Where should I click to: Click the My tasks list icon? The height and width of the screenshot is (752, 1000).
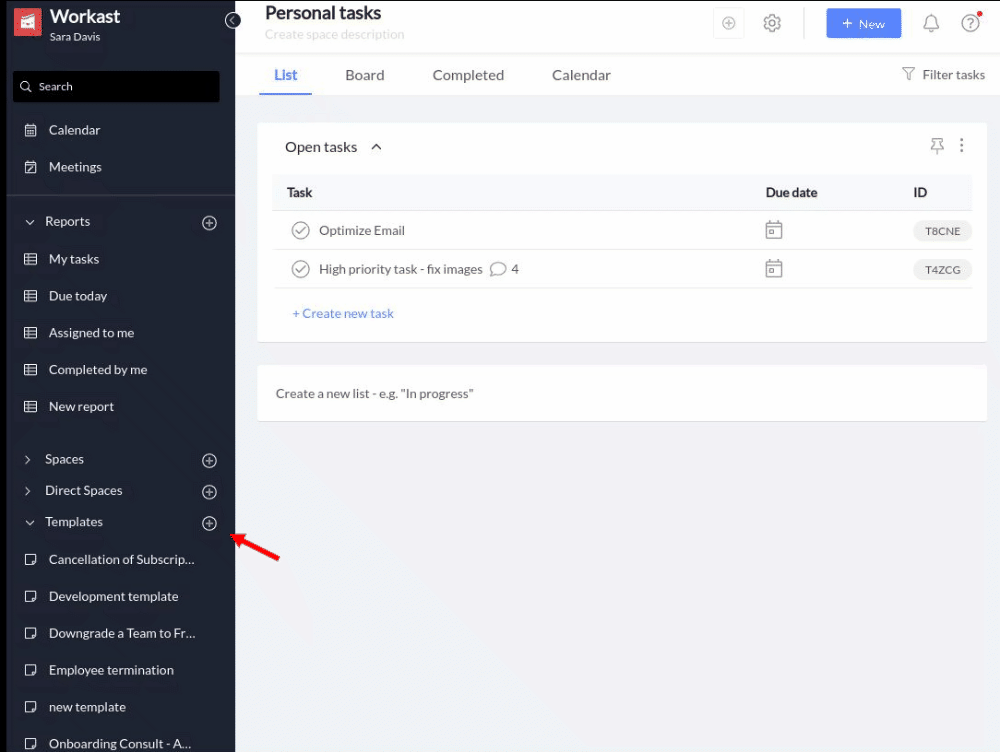(x=30, y=259)
